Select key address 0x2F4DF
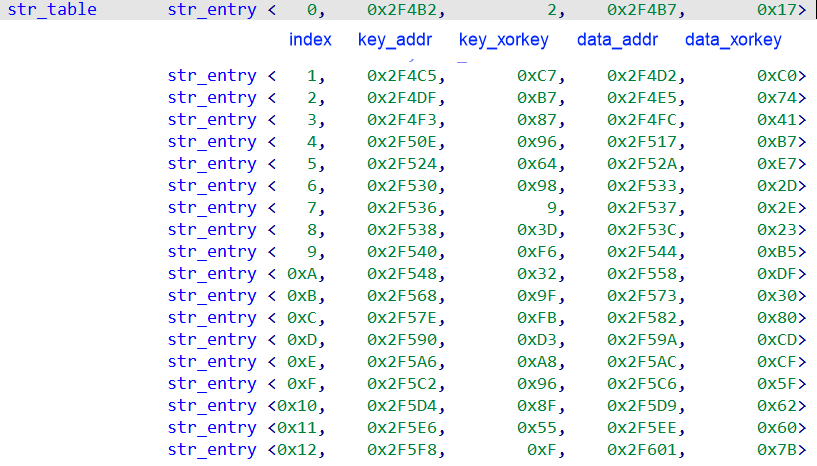 click(x=401, y=97)
